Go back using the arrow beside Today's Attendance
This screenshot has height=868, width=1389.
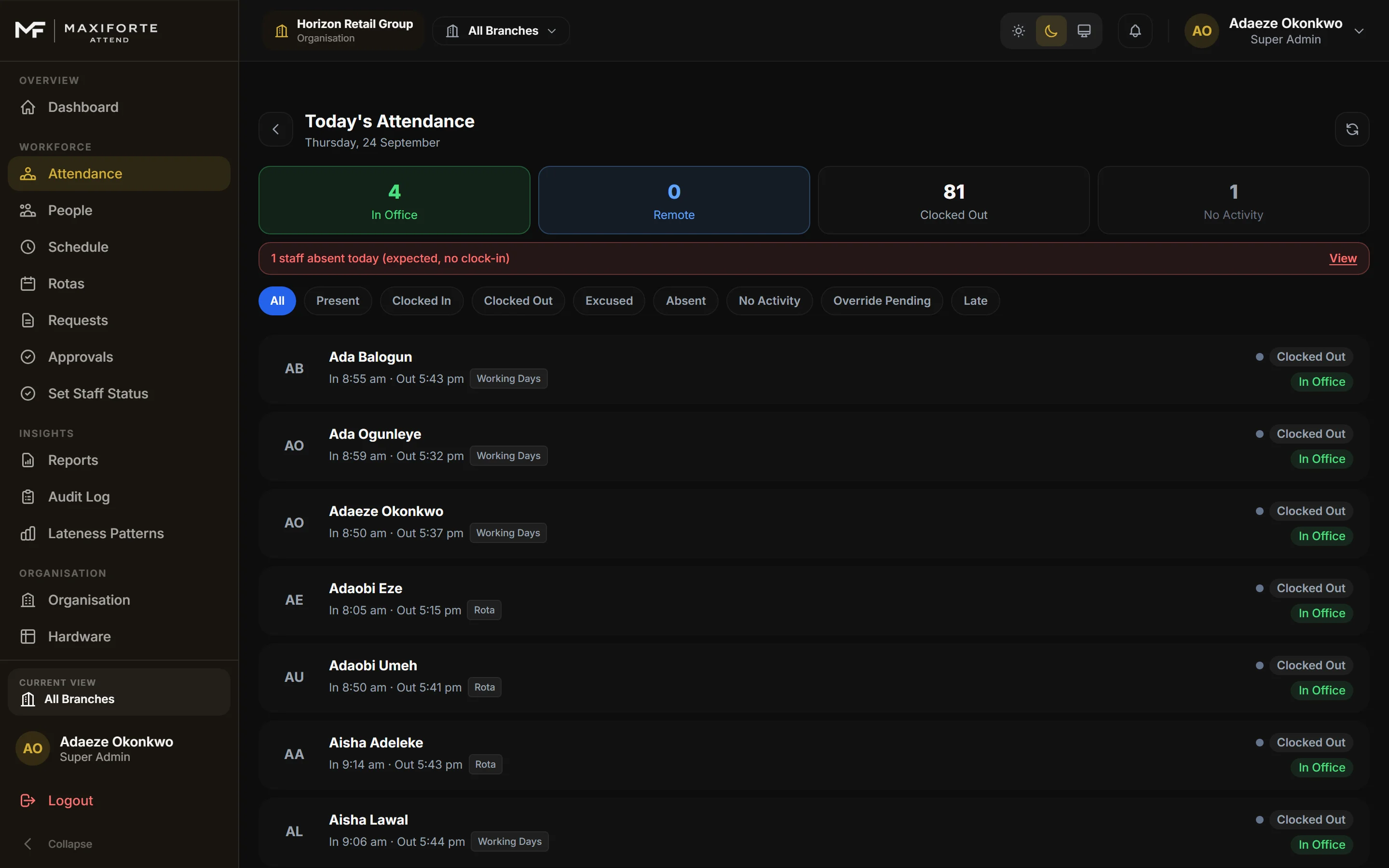[x=276, y=129]
